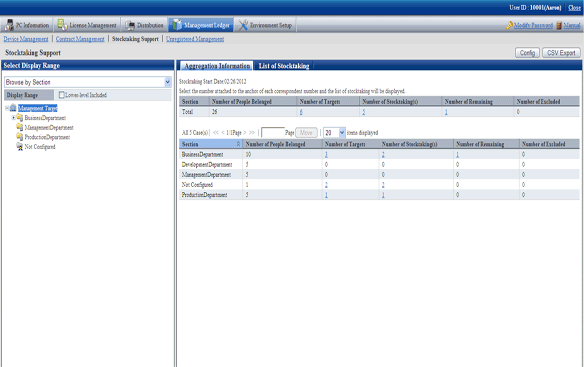Click the License Management icon
584x367 pixels.
coord(62,25)
